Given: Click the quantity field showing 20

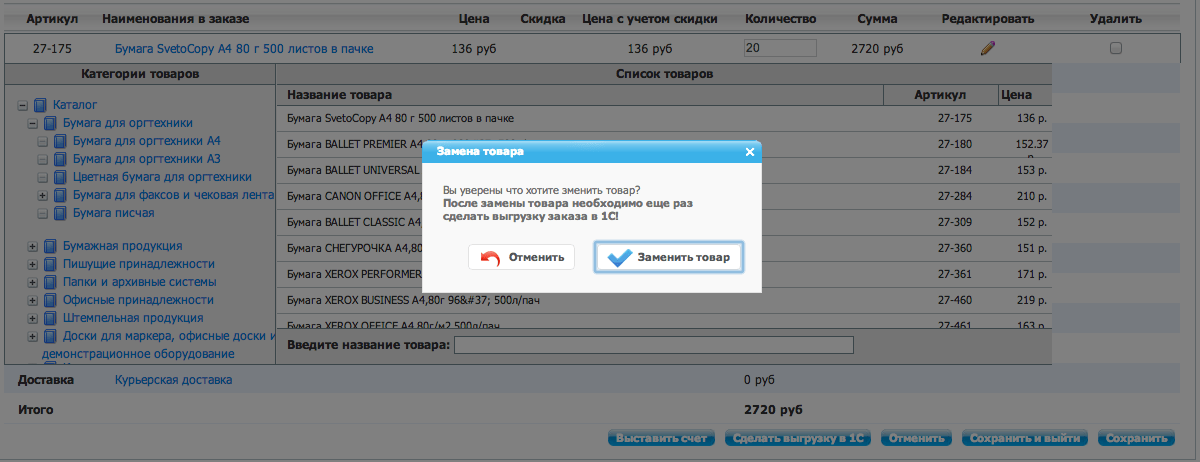Looking at the screenshot, I should click(x=780, y=48).
